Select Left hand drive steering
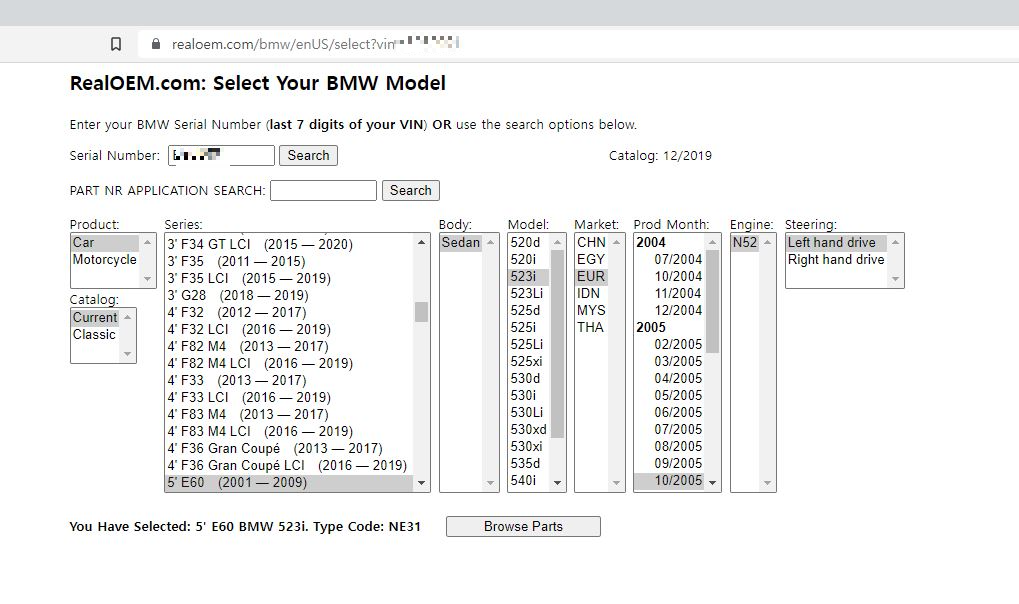This screenshot has height=604, width=1019. point(836,243)
